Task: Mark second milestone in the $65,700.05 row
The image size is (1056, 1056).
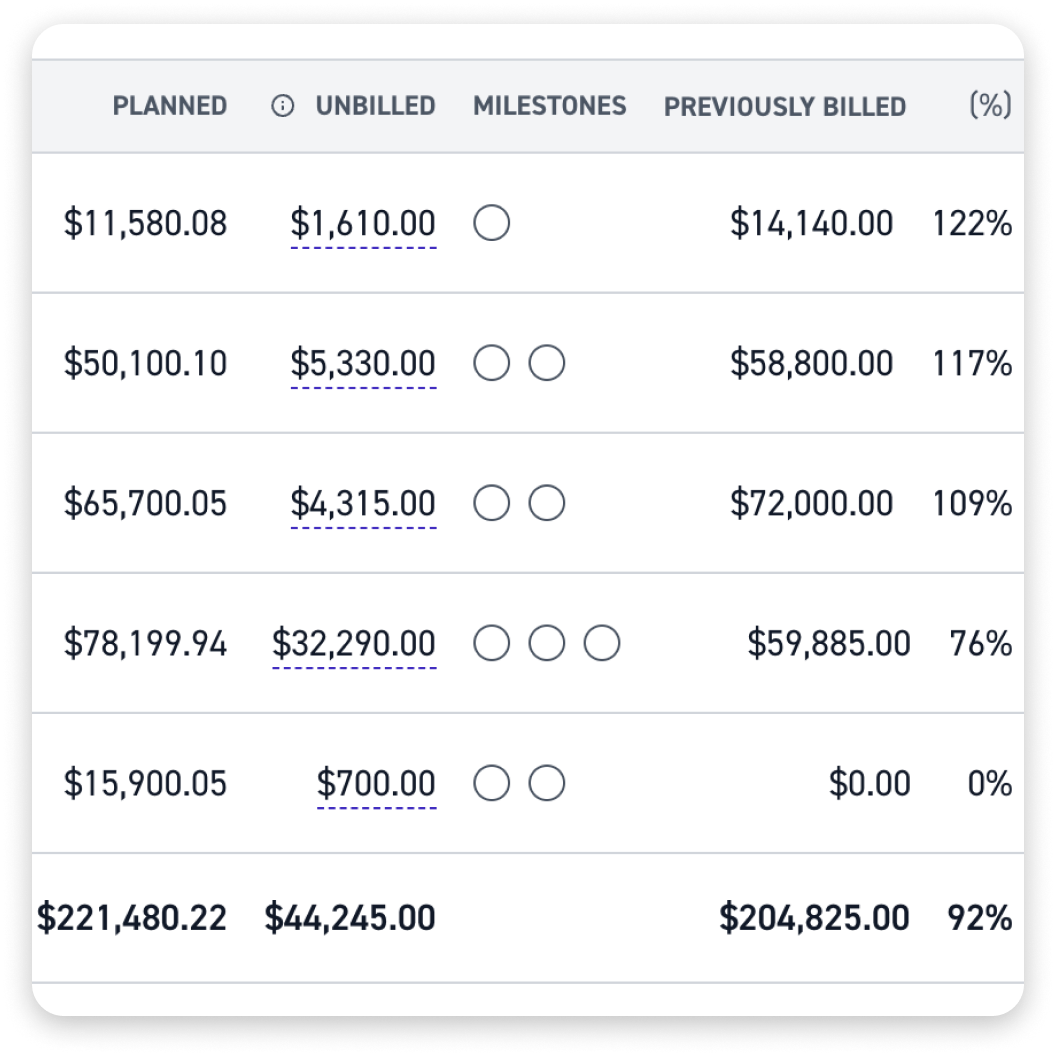Action: point(547,503)
